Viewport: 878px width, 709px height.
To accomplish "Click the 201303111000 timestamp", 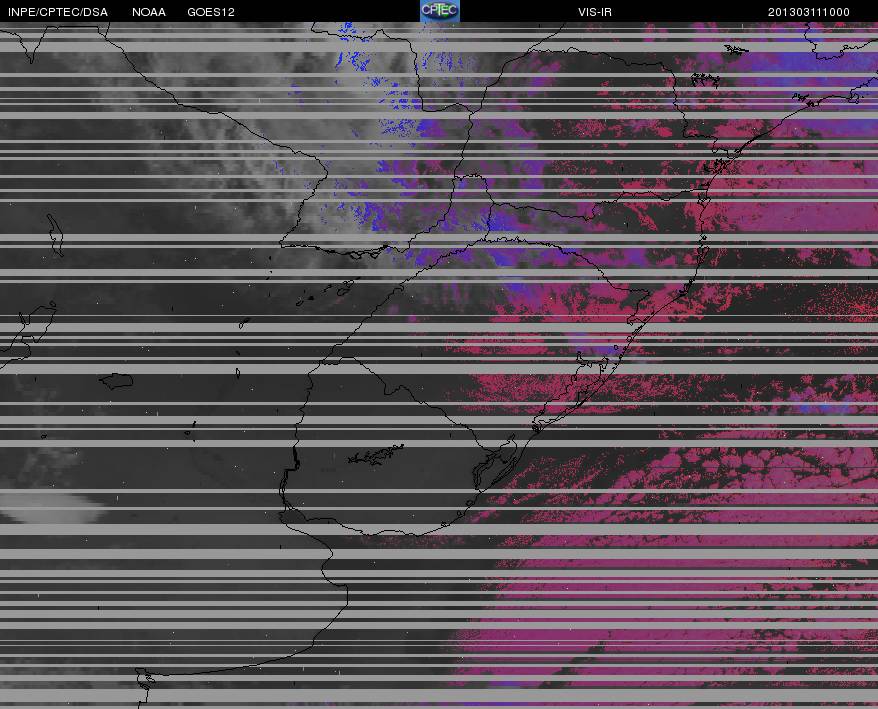I will (809, 12).
